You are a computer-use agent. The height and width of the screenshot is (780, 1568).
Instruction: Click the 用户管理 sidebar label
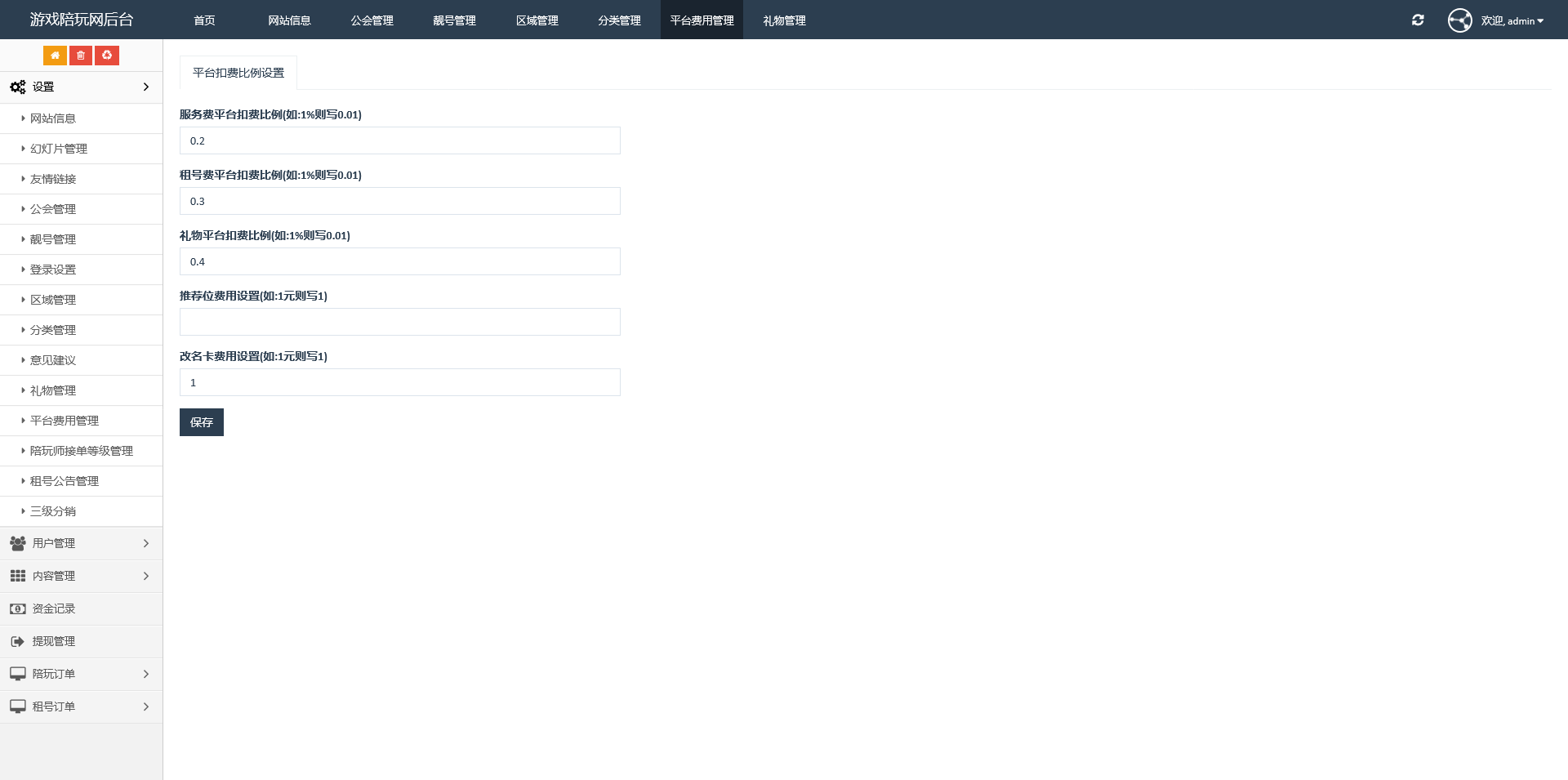click(54, 543)
